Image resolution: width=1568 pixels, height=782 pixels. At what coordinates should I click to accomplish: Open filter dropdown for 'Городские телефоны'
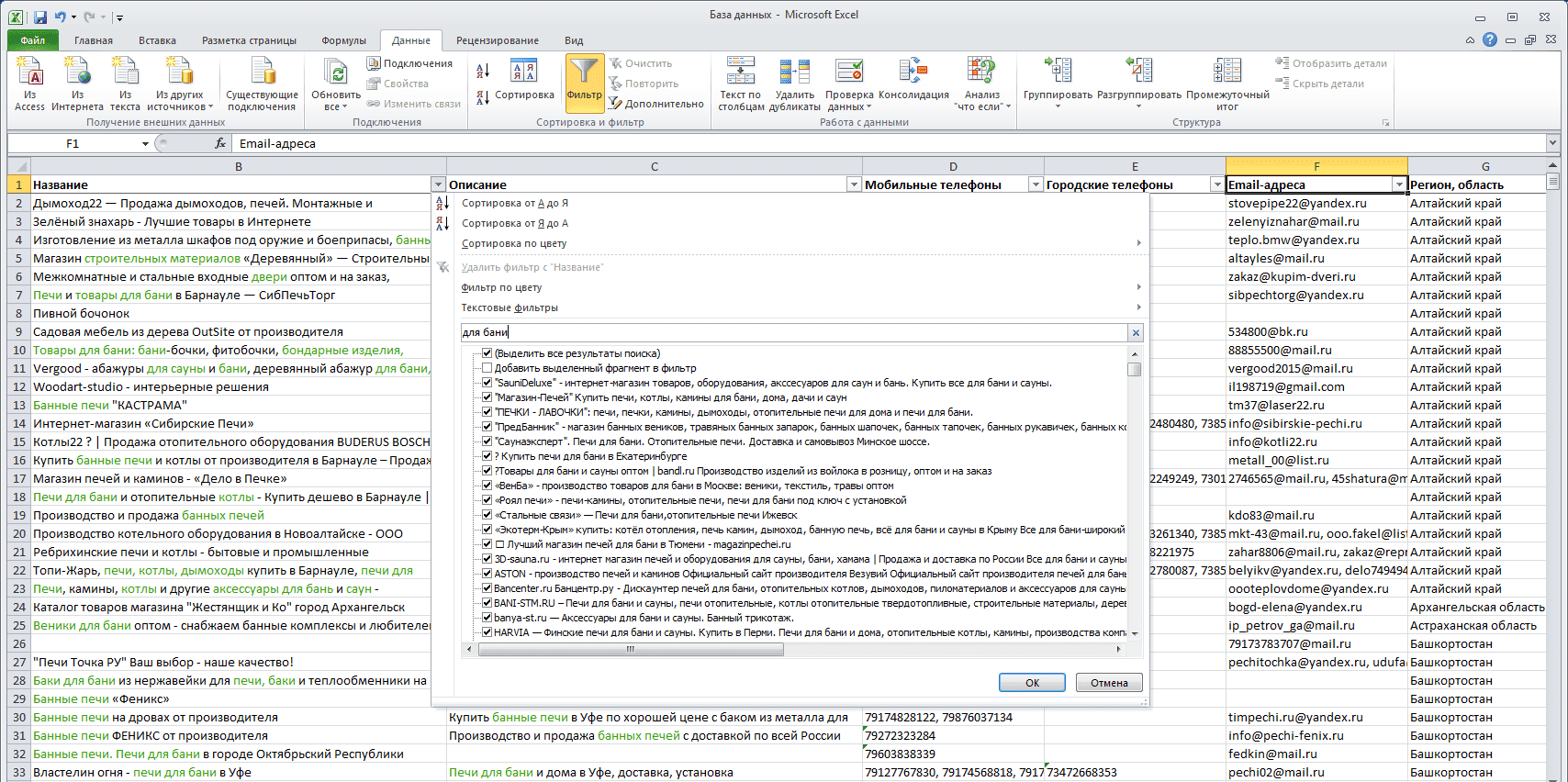[1217, 184]
